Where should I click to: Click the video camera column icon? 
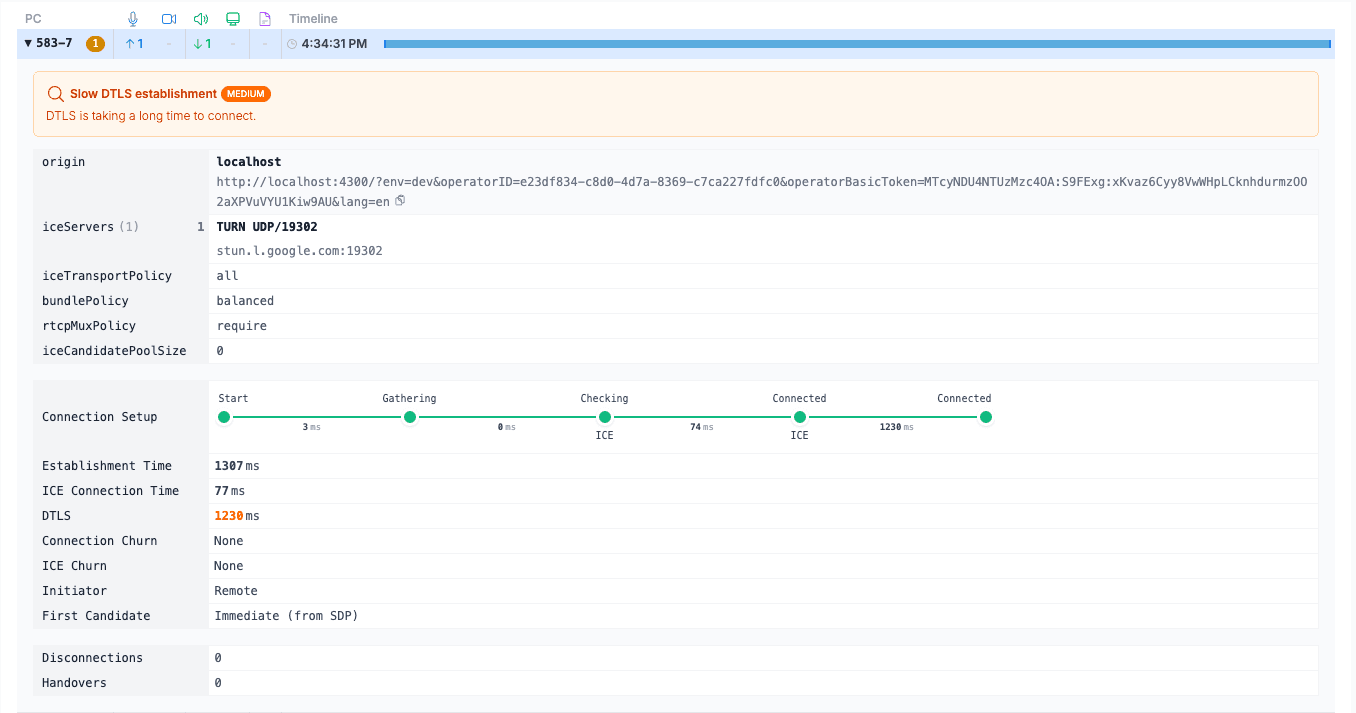[168, 19]
